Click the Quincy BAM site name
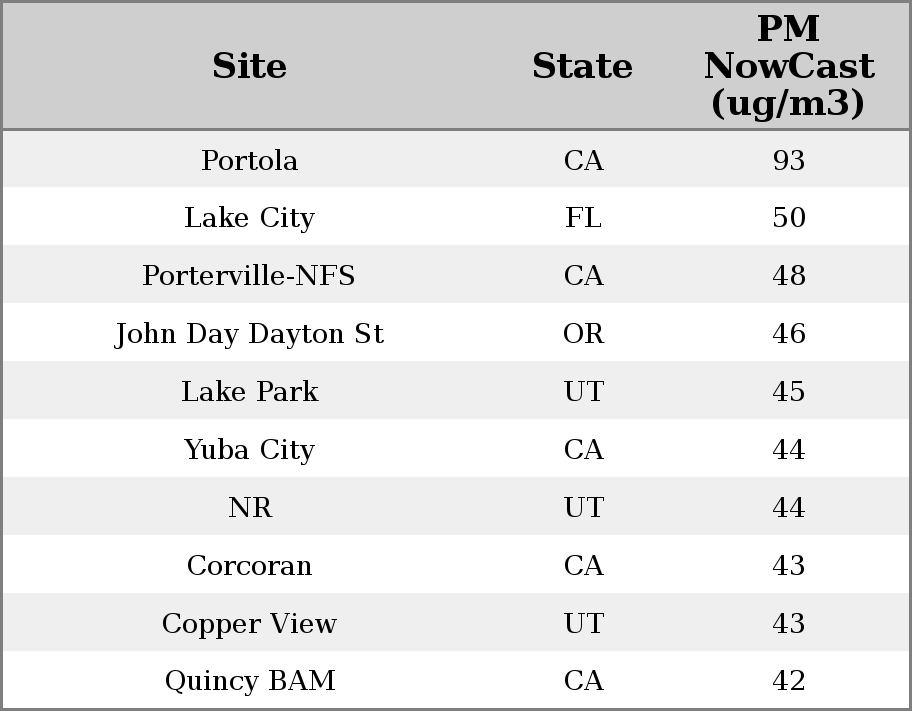912x711 pixels. pyautogui.click(x=249, y=681)
